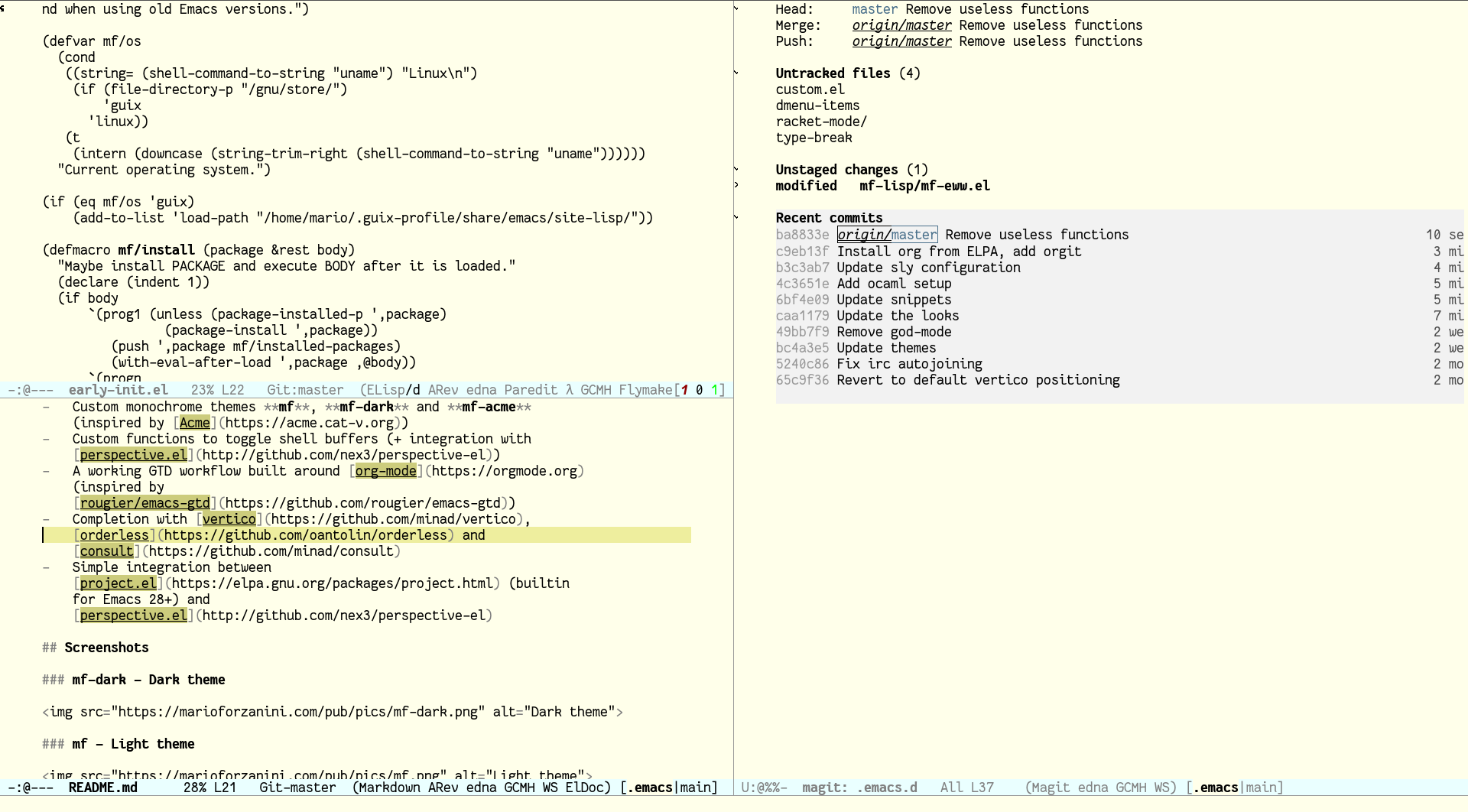Click the Untracked files heading

point(833,73)
